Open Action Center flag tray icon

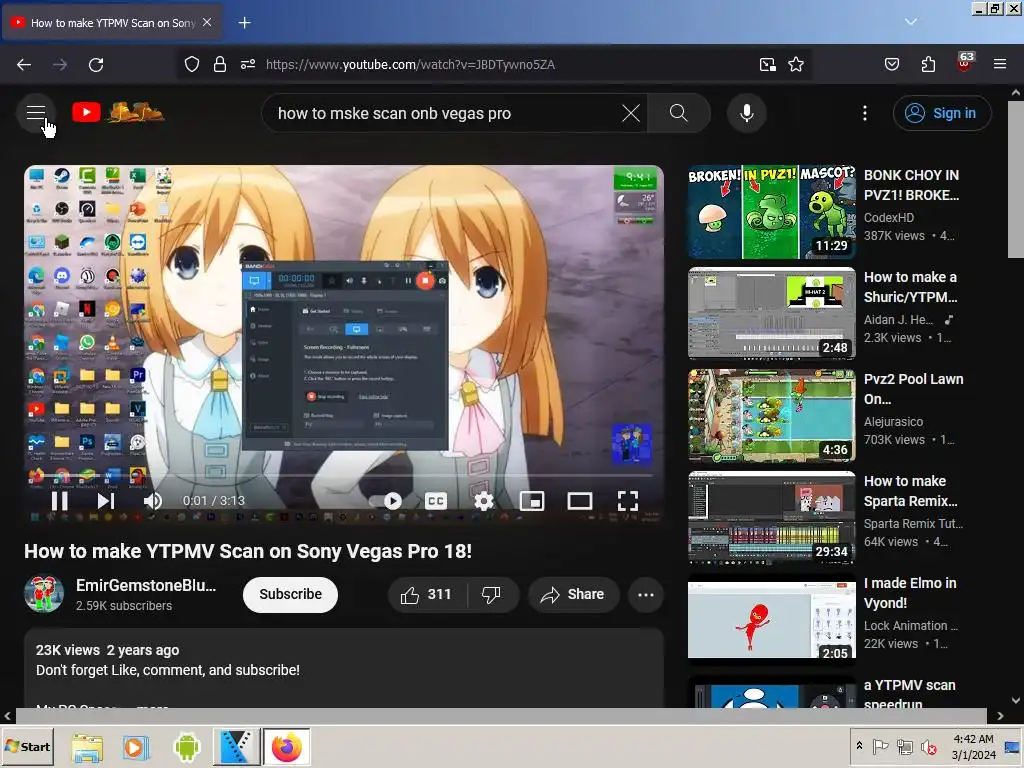pyautogui.click(x=880, y=746)
